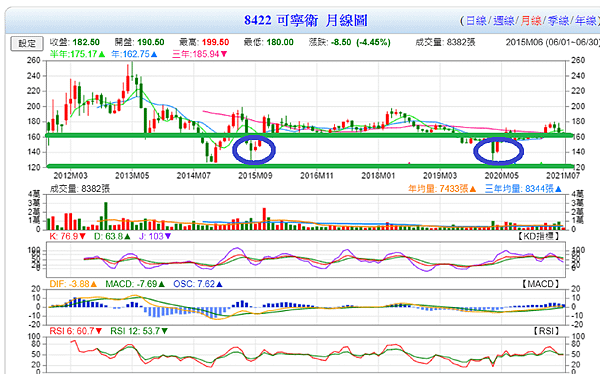Click the 2020M05 time axis label
Viewport: 600px width, 374px height.
point(502,176)
